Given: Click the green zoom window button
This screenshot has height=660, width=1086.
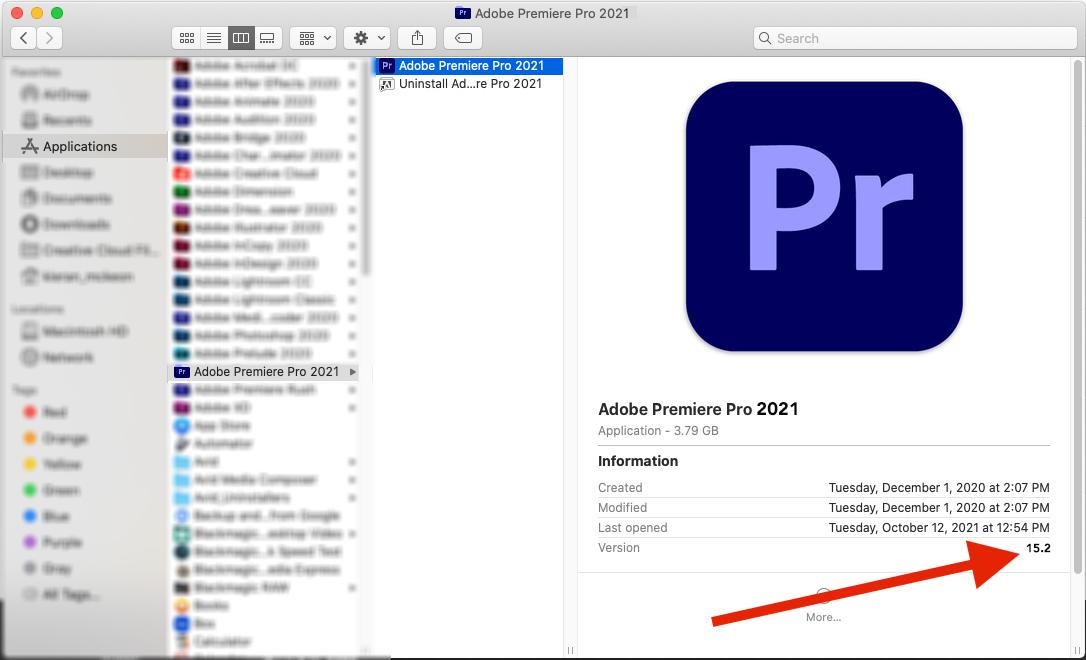Looking at the screenshot, I should 57,13.
